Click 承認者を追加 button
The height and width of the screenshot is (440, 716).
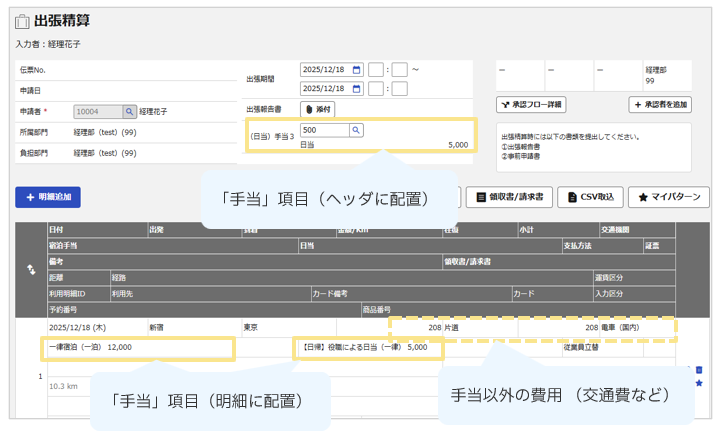(660, 105)
